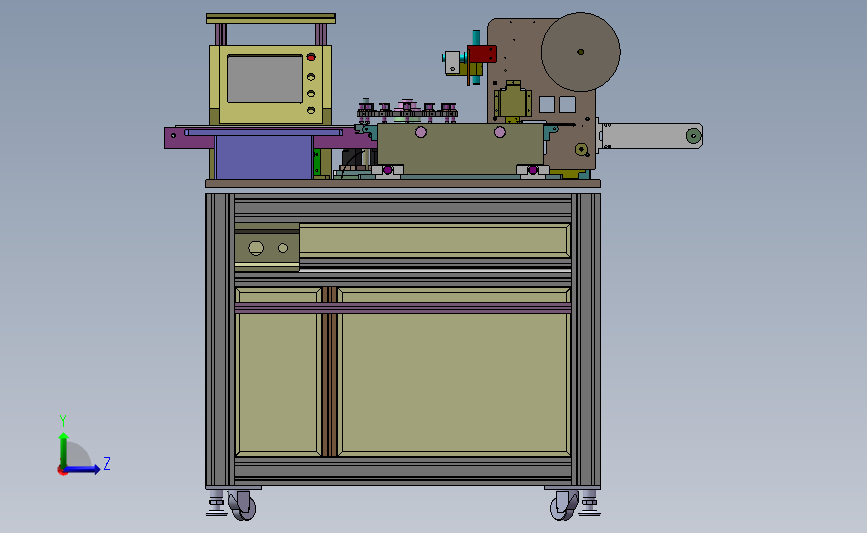The image size is (867, 533).
Task: Select the blue box under purple conveyor
Action: (x=264, y=157)
